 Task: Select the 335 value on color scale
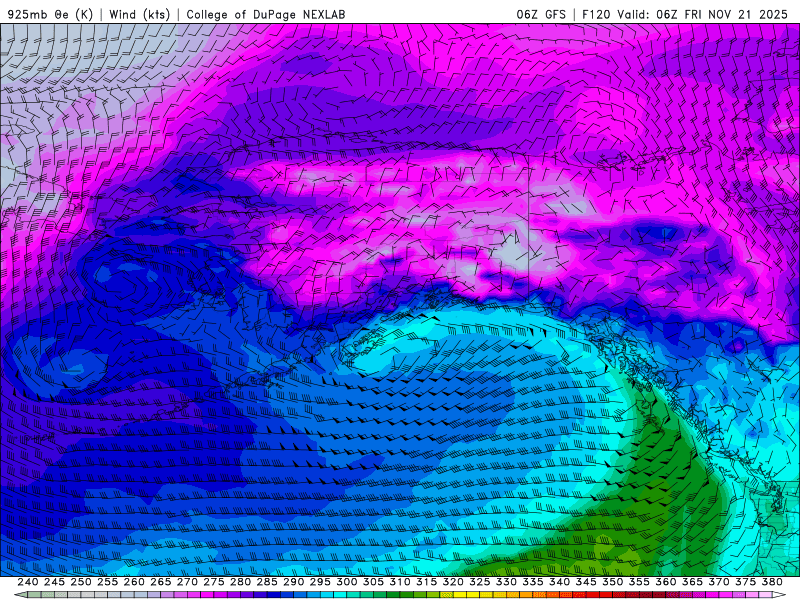point(533,582)
